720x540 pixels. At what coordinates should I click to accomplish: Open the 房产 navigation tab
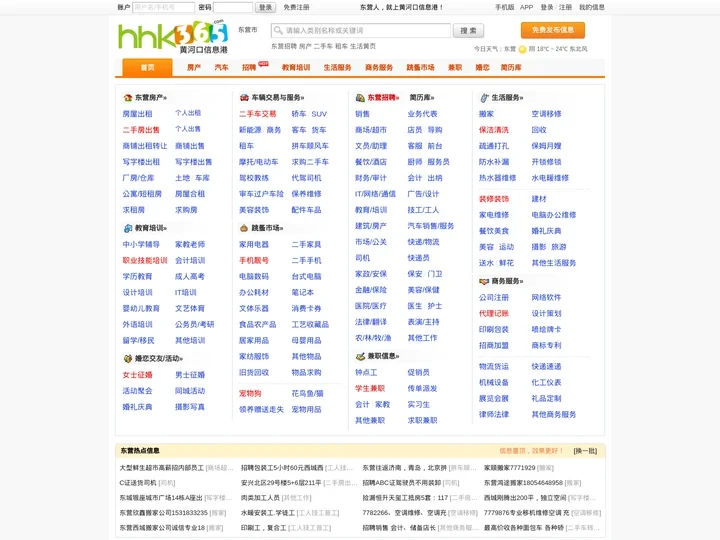194,68
